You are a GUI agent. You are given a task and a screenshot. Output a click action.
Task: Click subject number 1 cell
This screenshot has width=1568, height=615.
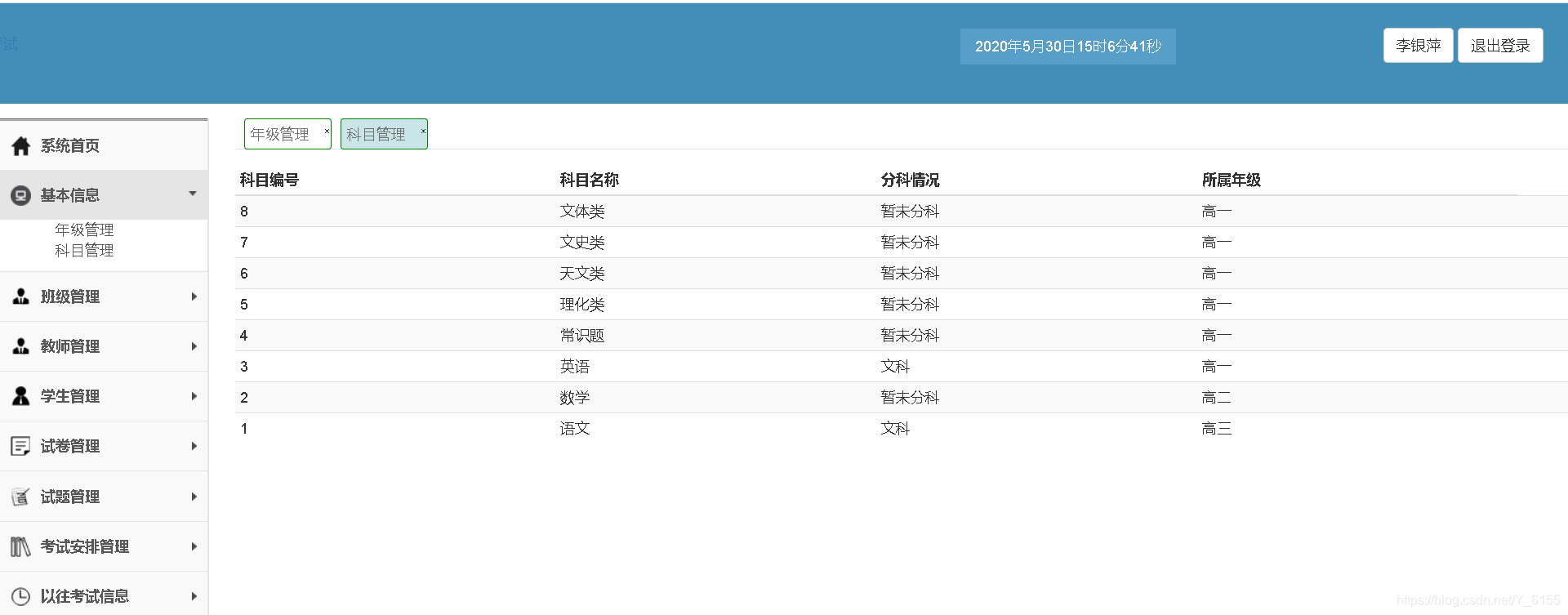click(x=244, y=429)
